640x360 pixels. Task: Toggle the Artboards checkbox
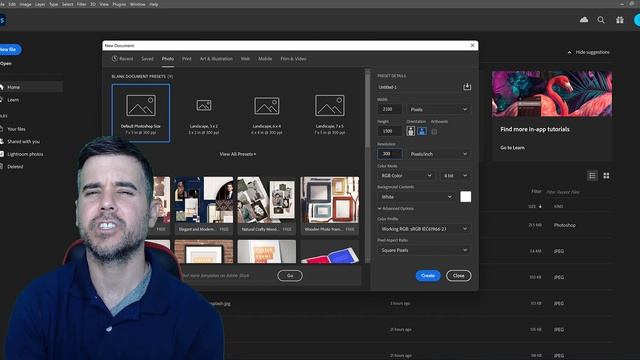tap(434, 131)
